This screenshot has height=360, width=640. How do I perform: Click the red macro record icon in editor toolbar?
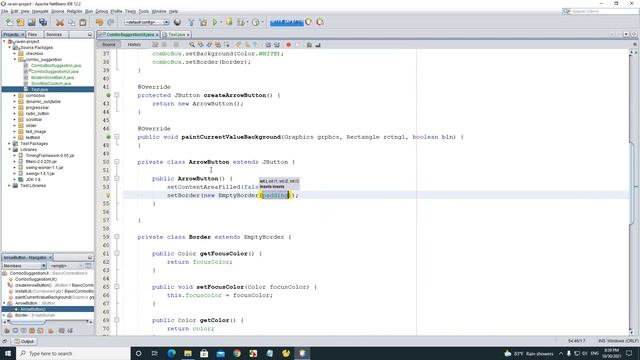click(x=289, y=44)
